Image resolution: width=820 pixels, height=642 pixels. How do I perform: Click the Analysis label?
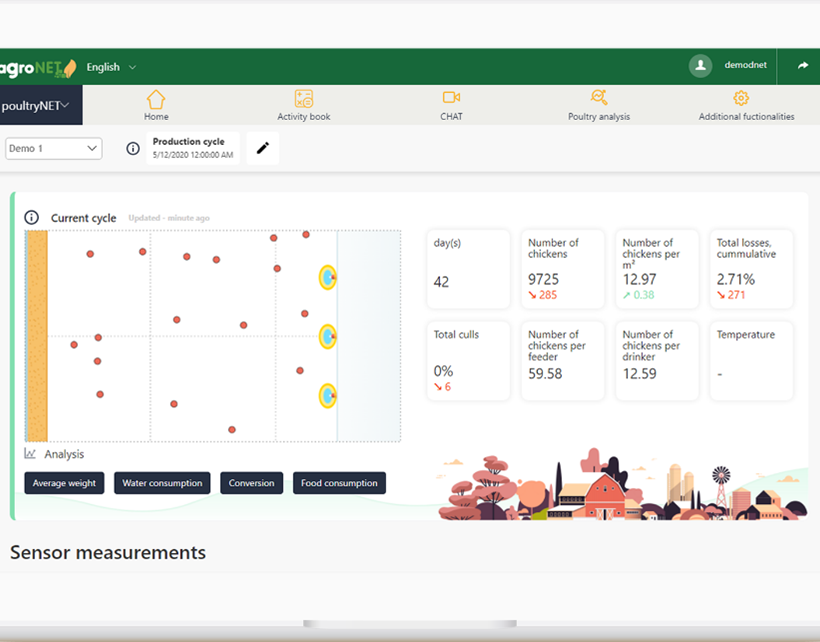[x=64, y=454]
